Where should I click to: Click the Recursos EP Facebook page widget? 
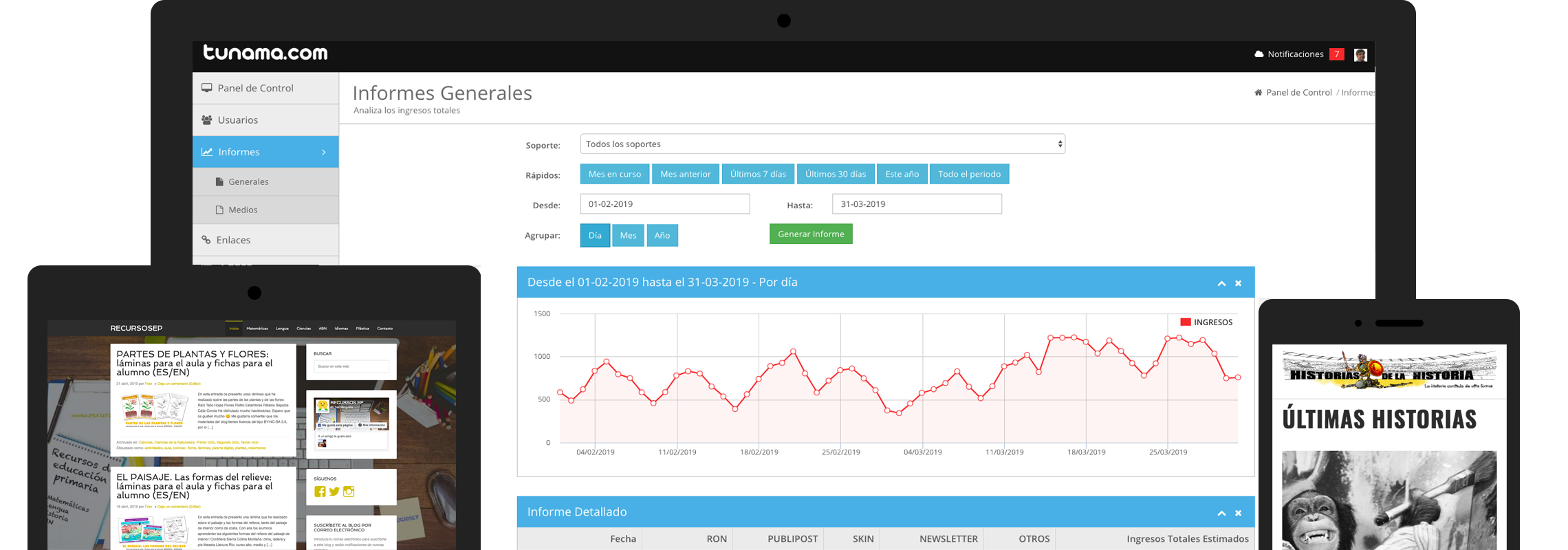pos(351,423)
